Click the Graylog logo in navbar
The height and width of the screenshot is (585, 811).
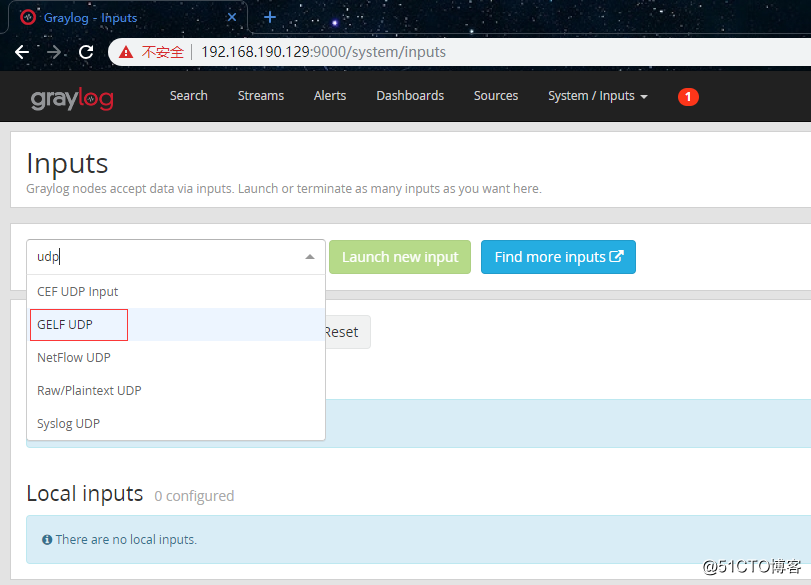click(72, 98)
